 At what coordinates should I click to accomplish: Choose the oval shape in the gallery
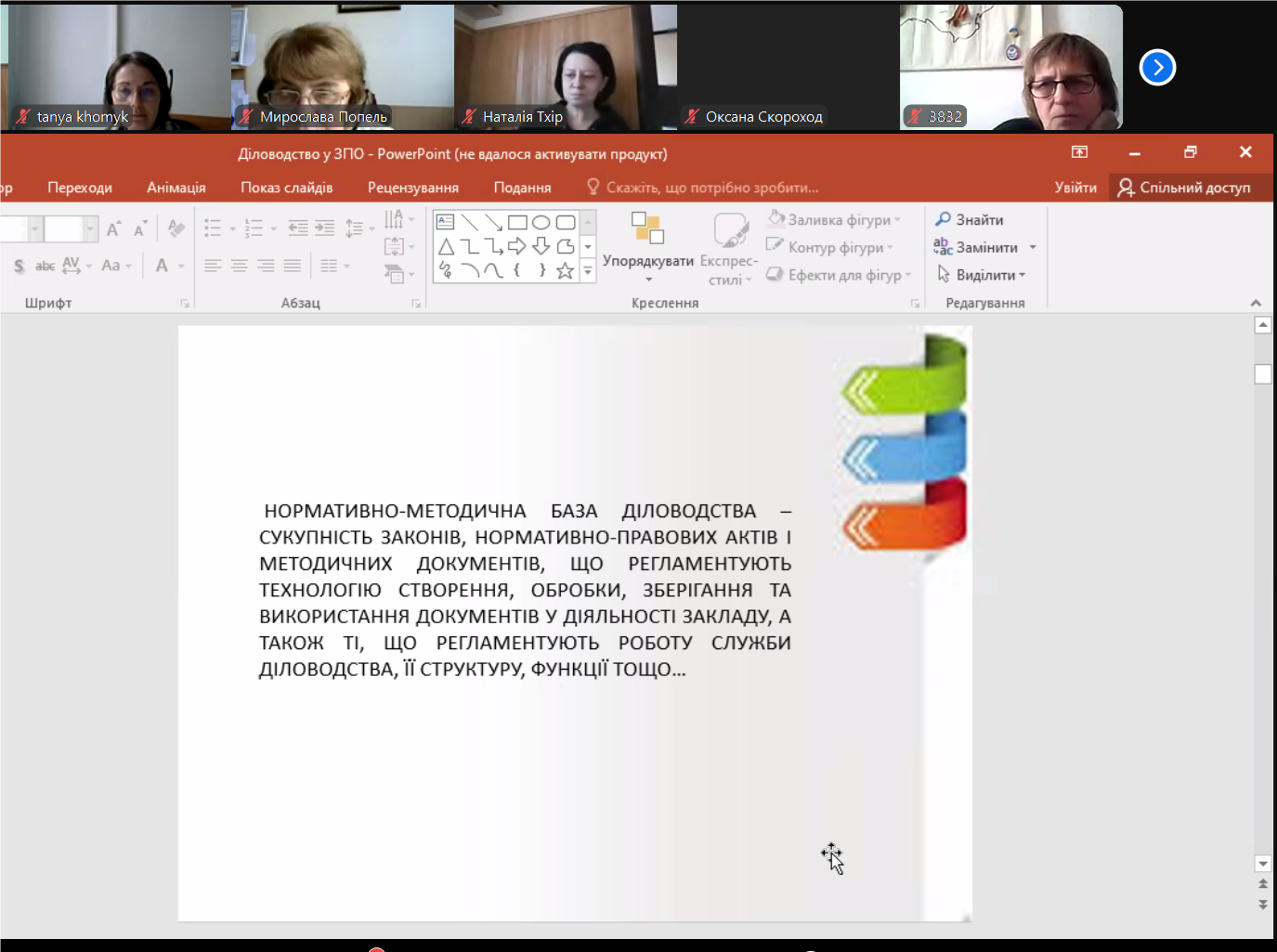(x=541, y=223)
